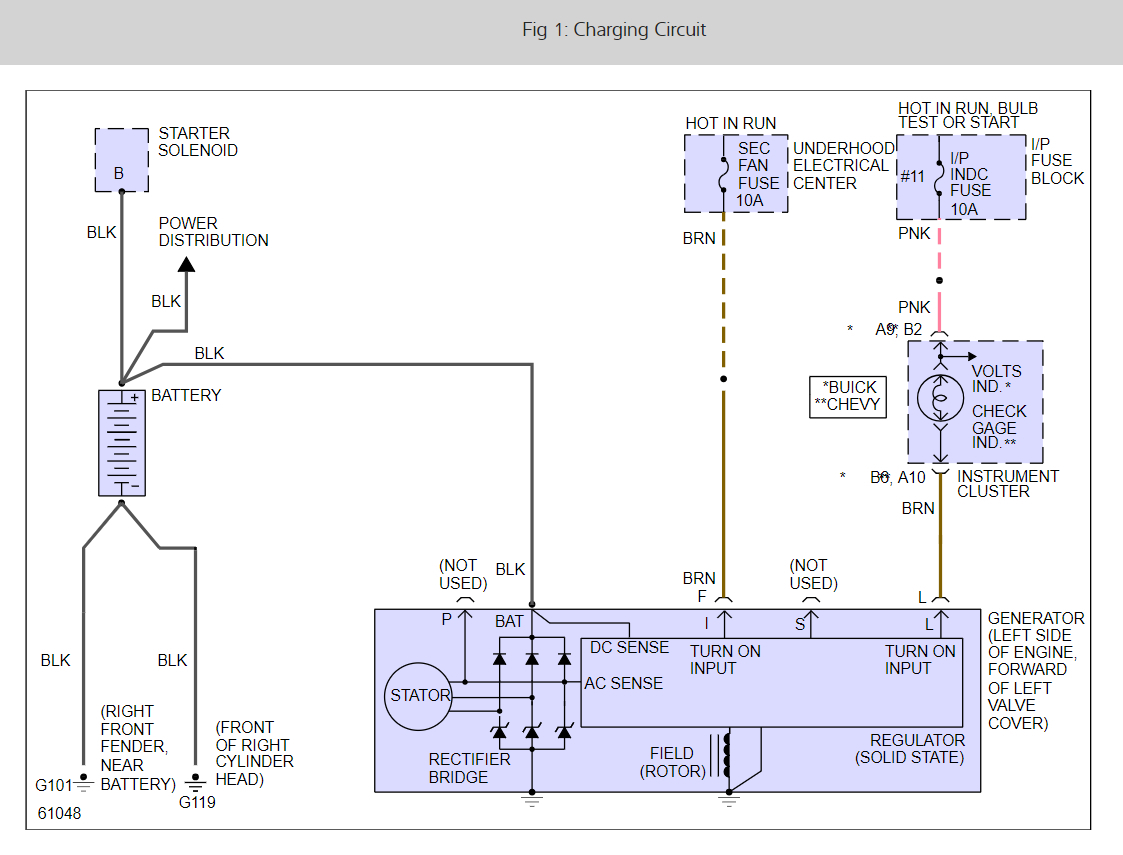This screenshot has height=855, width=1123.
Task: Click the BLK label beside starter solenoid wire
Action: click(x=101, y=232)
